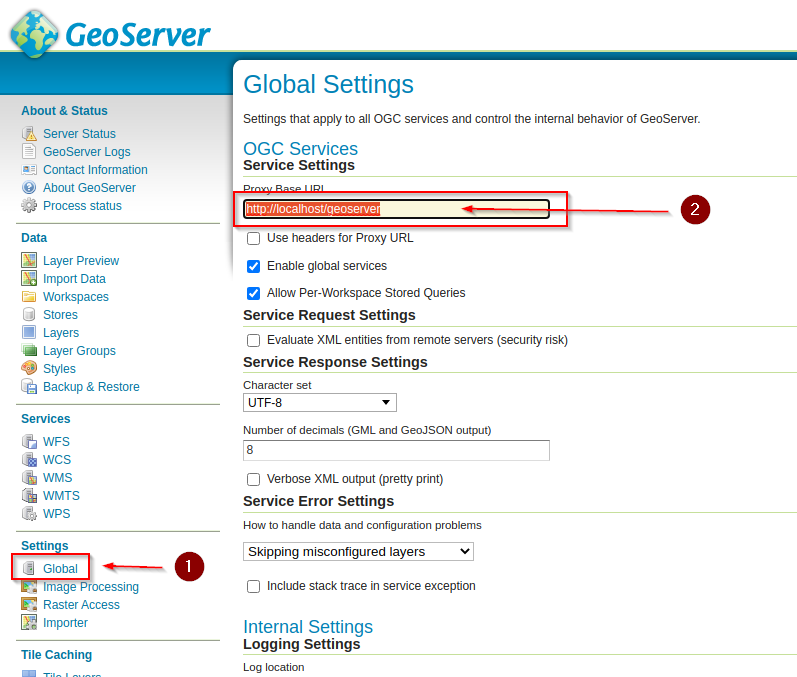This screenshot has width=797, height=677.
Task: Open the WPS service link
Action: pos(56,514)
